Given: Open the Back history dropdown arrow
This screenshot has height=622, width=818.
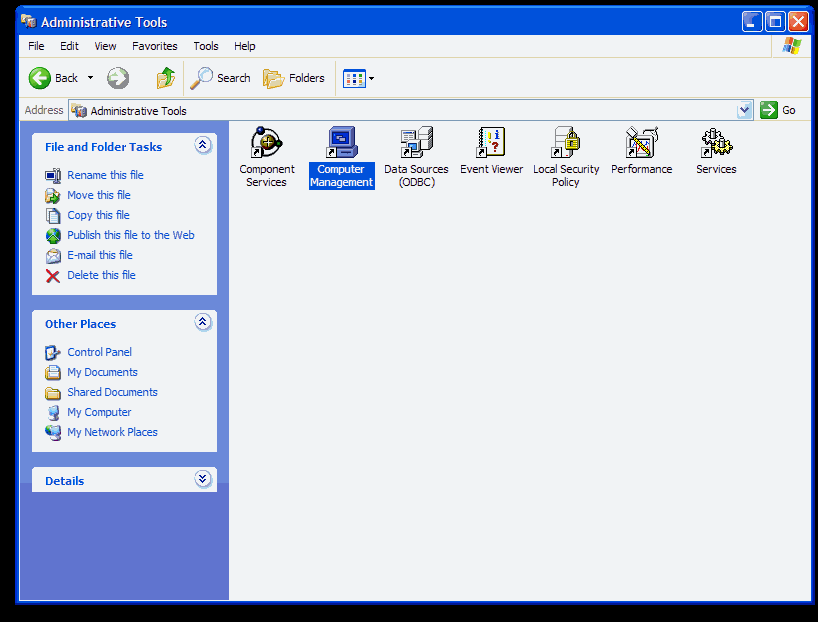Looking at the screenshot, I should pos(90,78).
